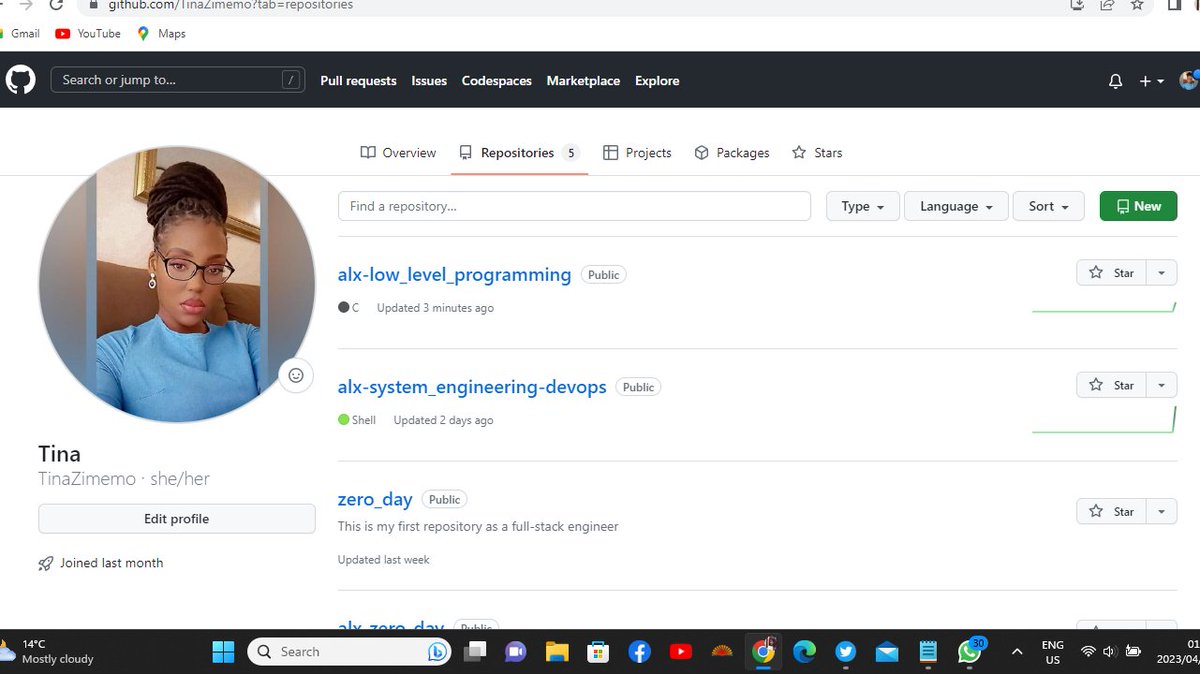Image resolution: width=1200 pixels, height=674 pixels.
Task: Click the share page icon in address bar
Action: coord(1107,5)
